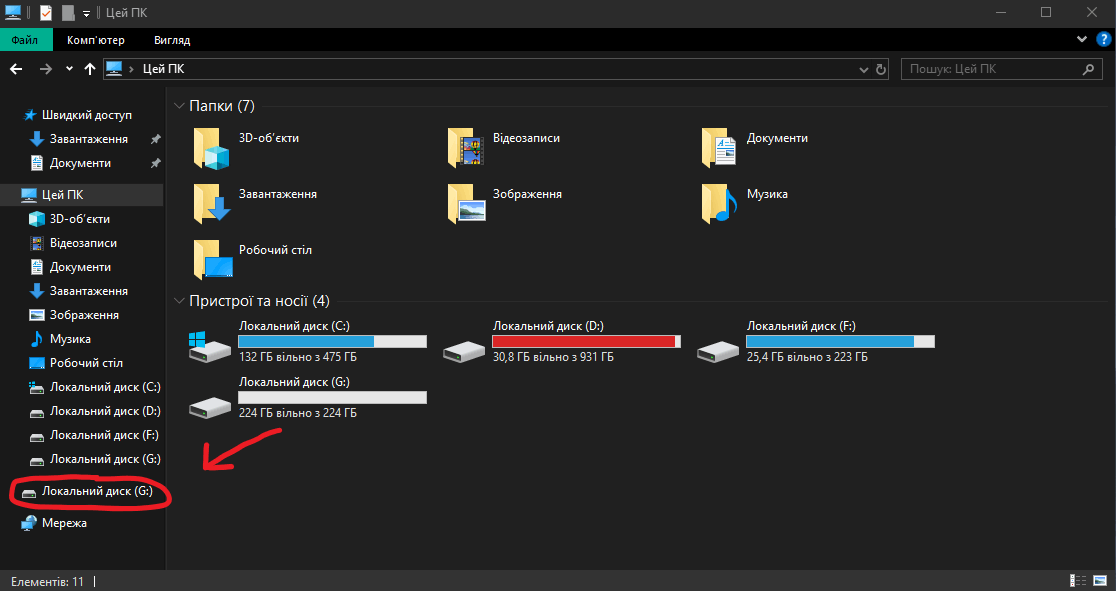1116x591 pixels.
Task: Collapse the Пристрої та носії (4) group chevron
Action: click(179, 301)
